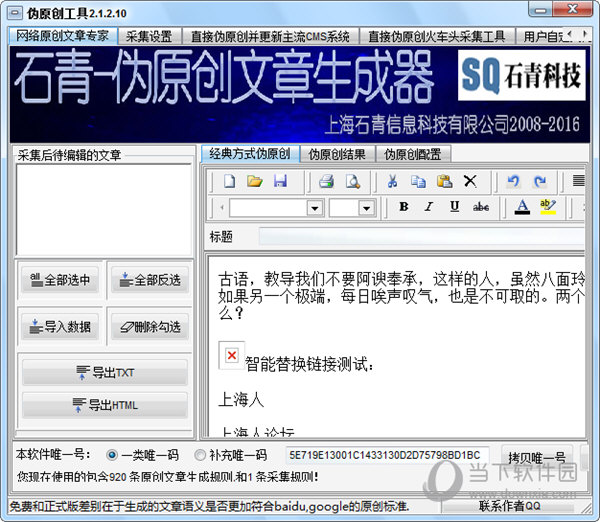Click the 导入数据 button

60,326
